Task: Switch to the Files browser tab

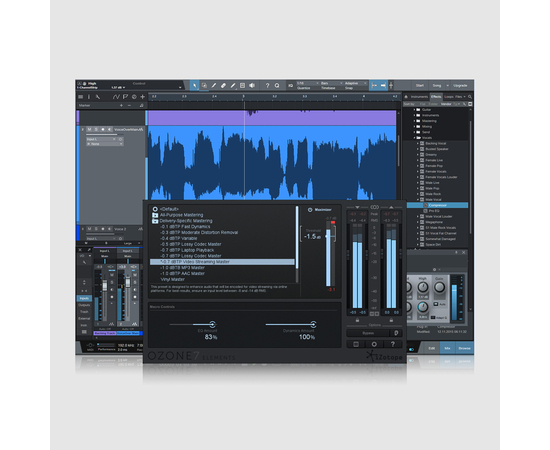Action: [x=458, y=96]
